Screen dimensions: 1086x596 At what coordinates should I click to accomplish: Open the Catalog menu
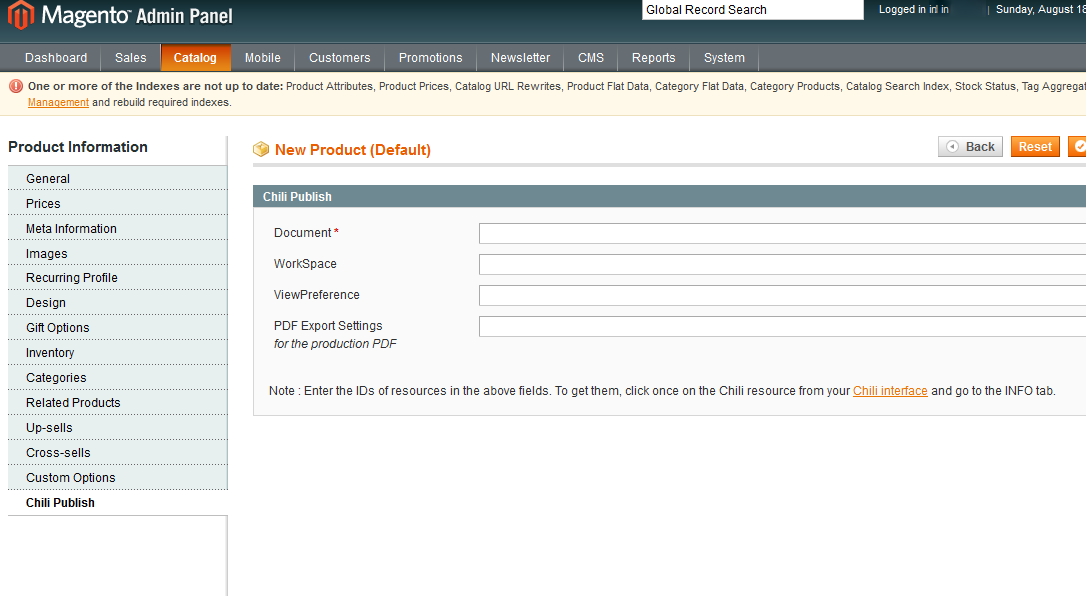(x=195, y=58)
